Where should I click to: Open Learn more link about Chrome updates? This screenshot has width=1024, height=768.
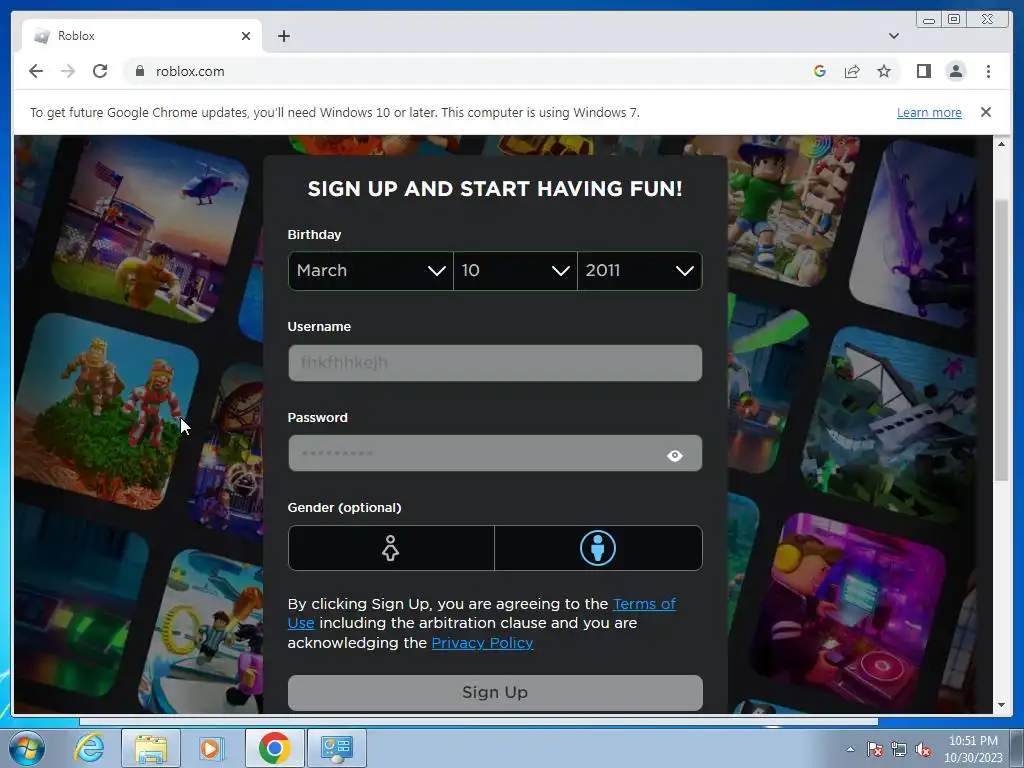pyautogui.click(x=929, y=112)
